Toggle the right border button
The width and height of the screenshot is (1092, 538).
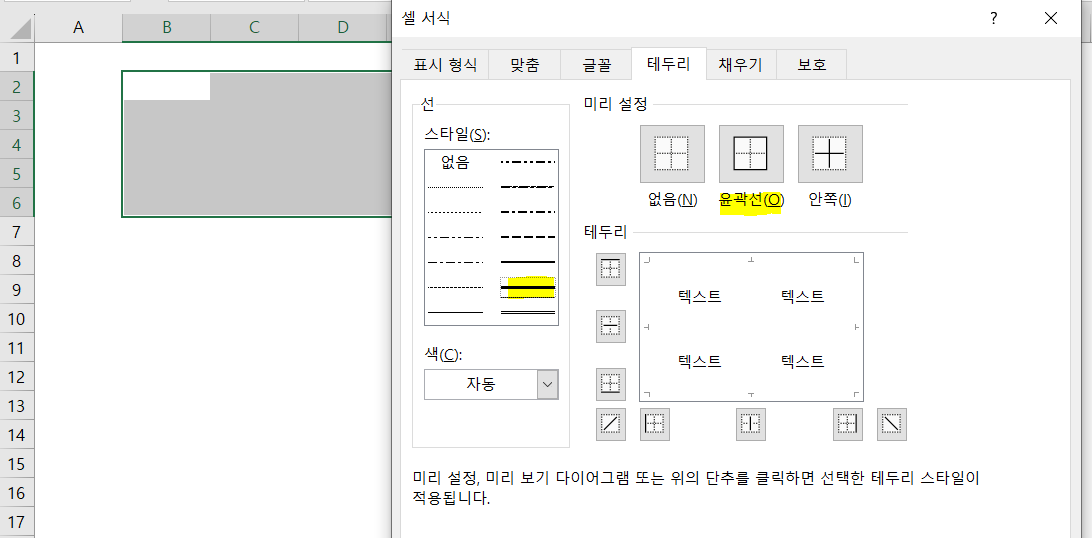coord(848,424)
